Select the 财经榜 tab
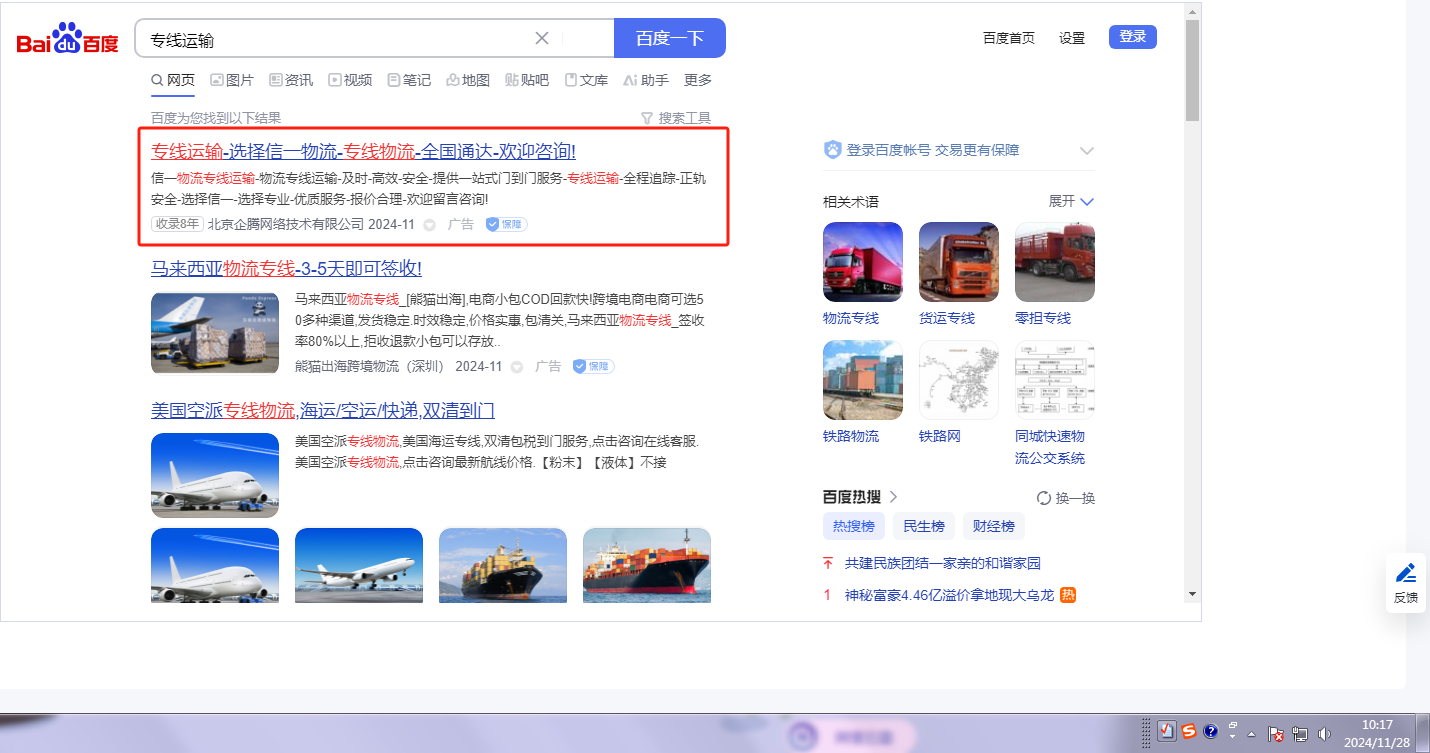 click(994, 526)
